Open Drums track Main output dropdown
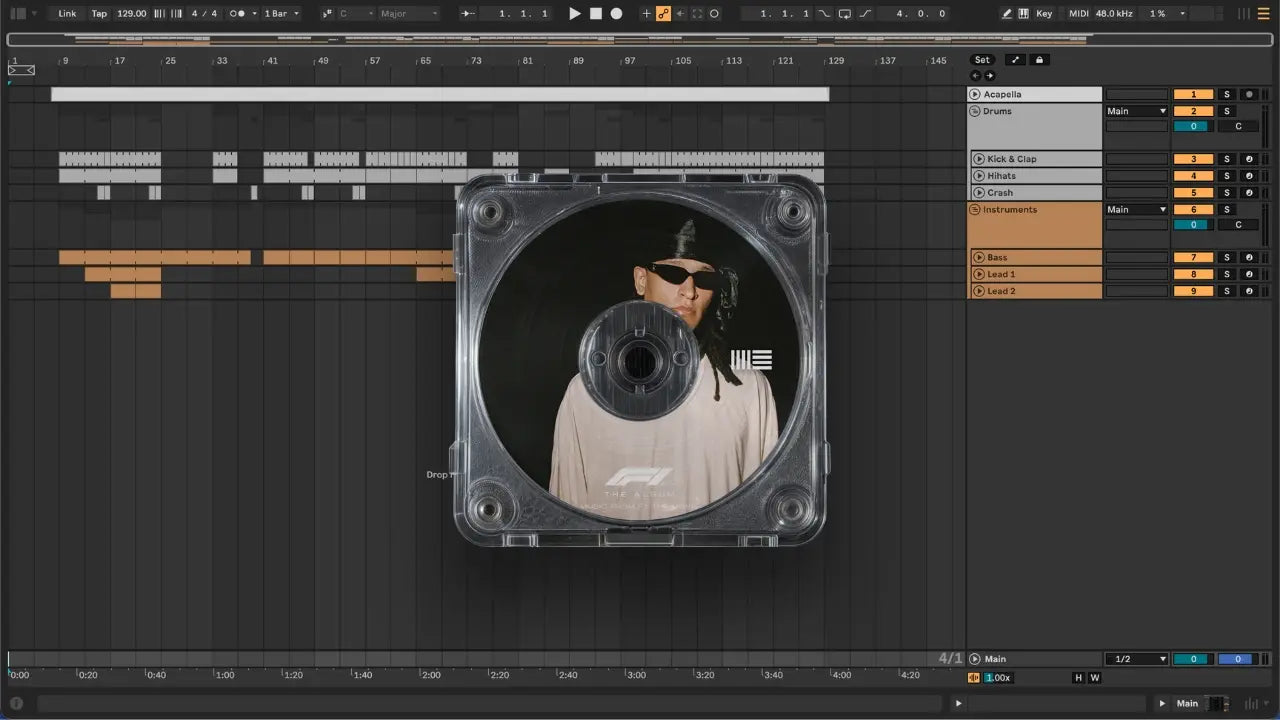This screenshot has width=1280, height=720. pos(1136,111)
